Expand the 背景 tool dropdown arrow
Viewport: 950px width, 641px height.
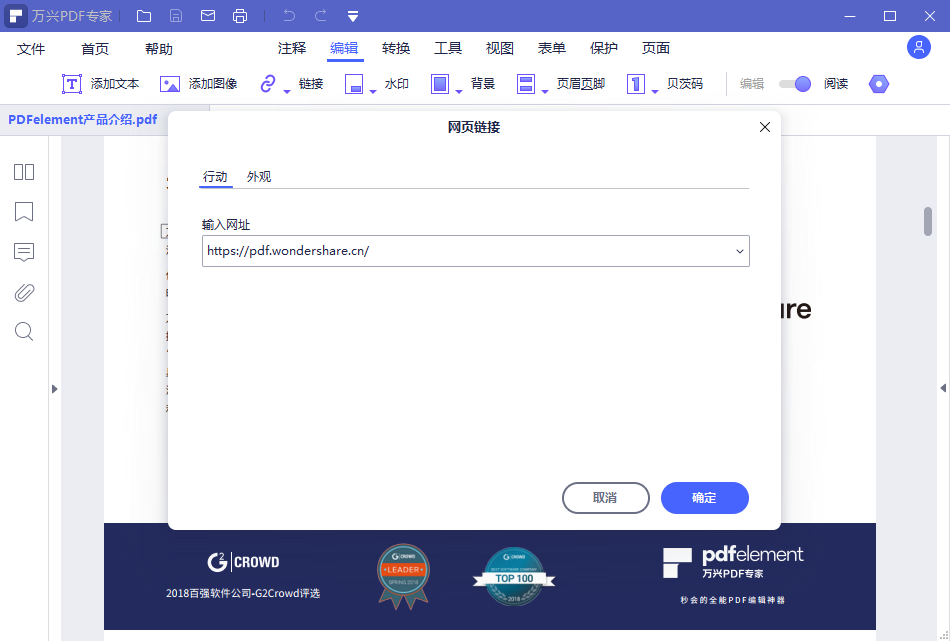point(457,90)
